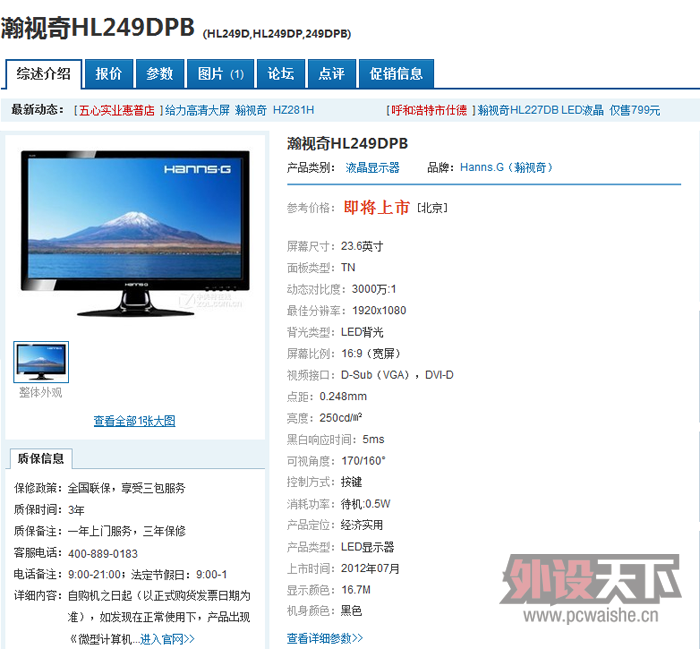This screenshot has width=700, height=649.
Task: Click the 查看全部1张大图 link
Action: [x=134, y=420]
